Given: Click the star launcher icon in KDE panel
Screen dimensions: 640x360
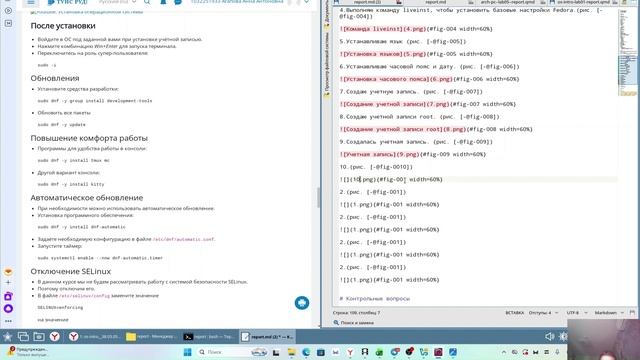Looking at the screenshot, I should 7,337.
